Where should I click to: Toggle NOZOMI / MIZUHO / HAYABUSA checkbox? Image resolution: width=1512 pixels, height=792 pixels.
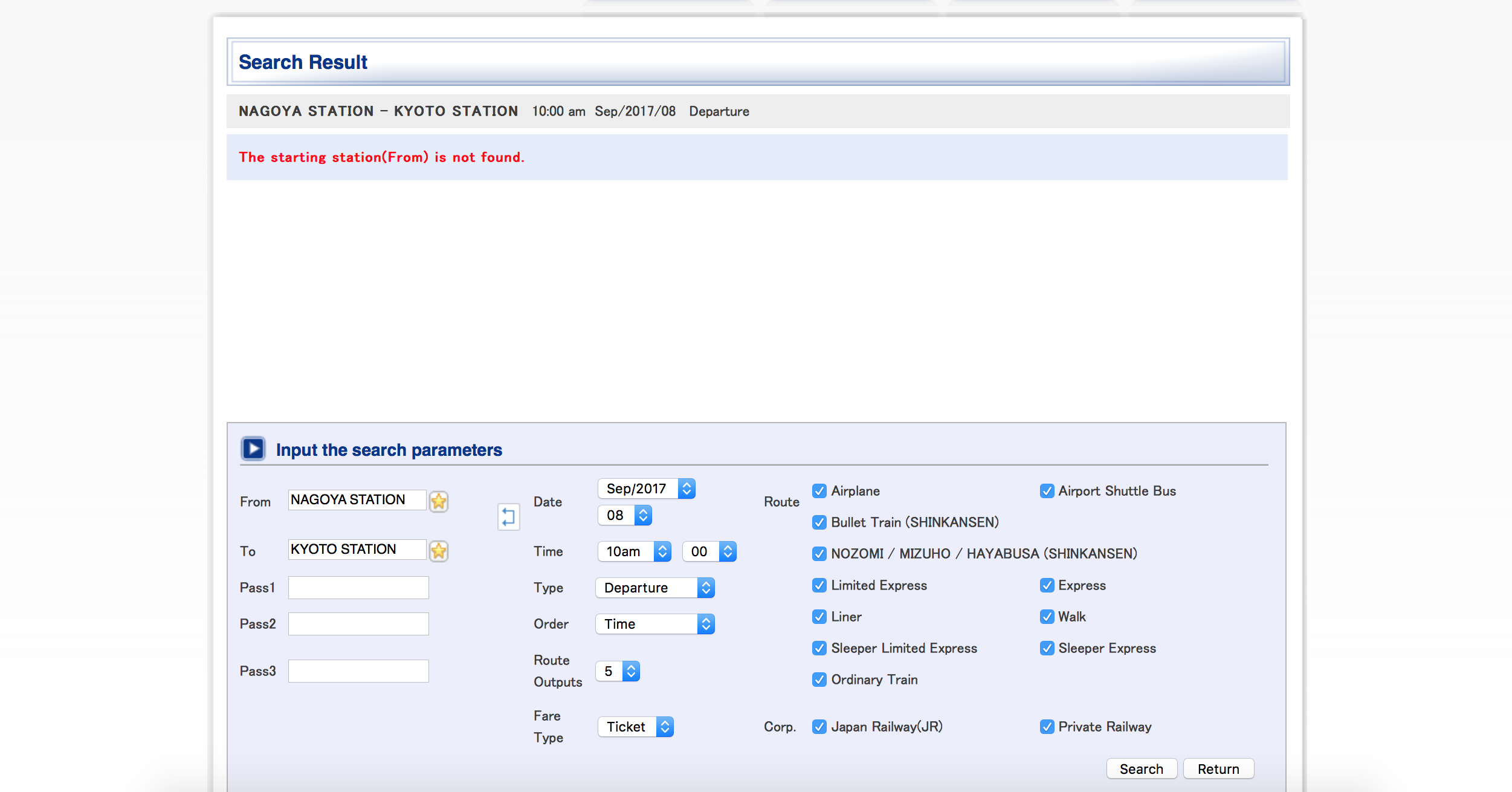pyautogui.click(x=819, y=554)
